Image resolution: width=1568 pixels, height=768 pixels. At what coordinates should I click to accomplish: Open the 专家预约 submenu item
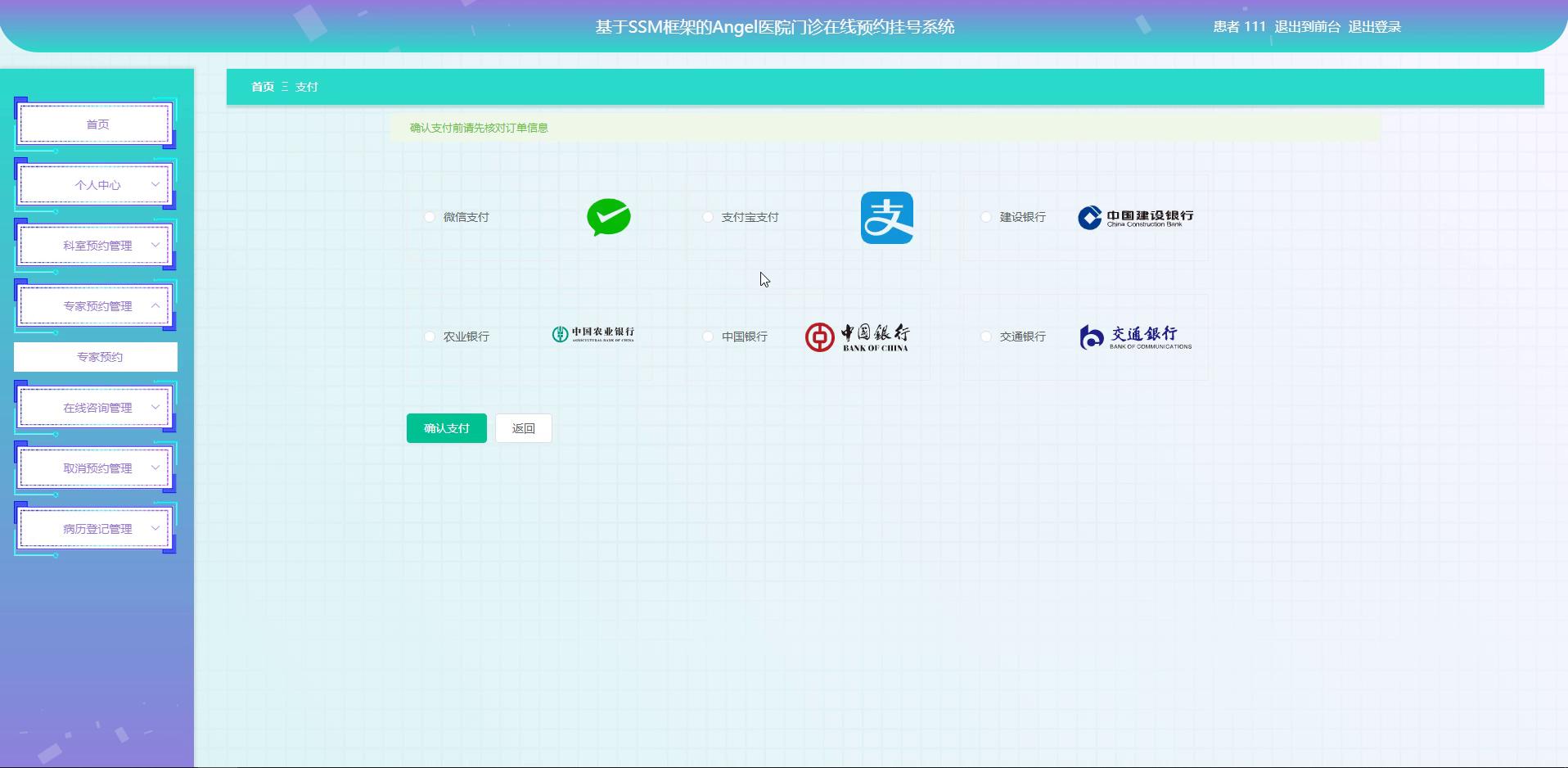click(x=96, y=357)
